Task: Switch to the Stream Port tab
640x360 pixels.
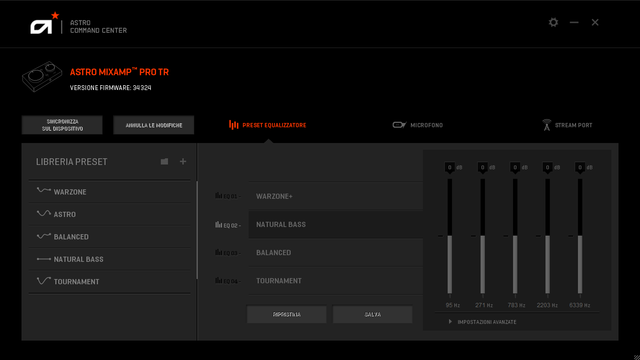Action: 567,125
